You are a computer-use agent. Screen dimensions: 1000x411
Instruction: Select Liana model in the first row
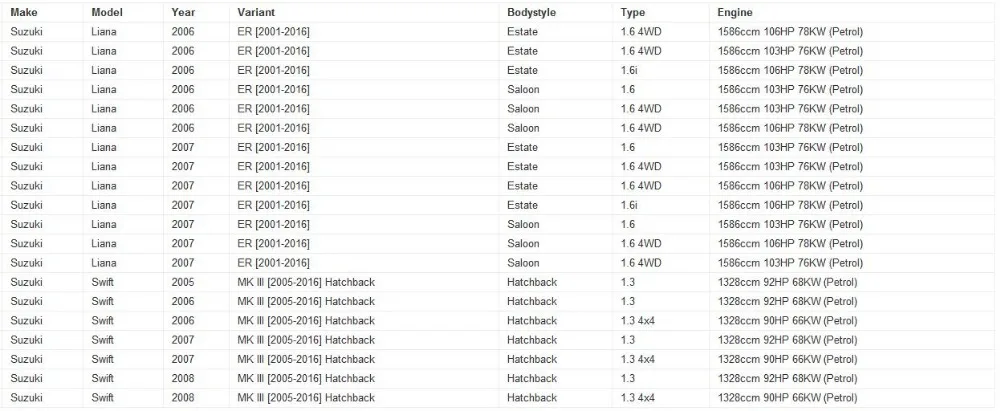tap(104, 32)
